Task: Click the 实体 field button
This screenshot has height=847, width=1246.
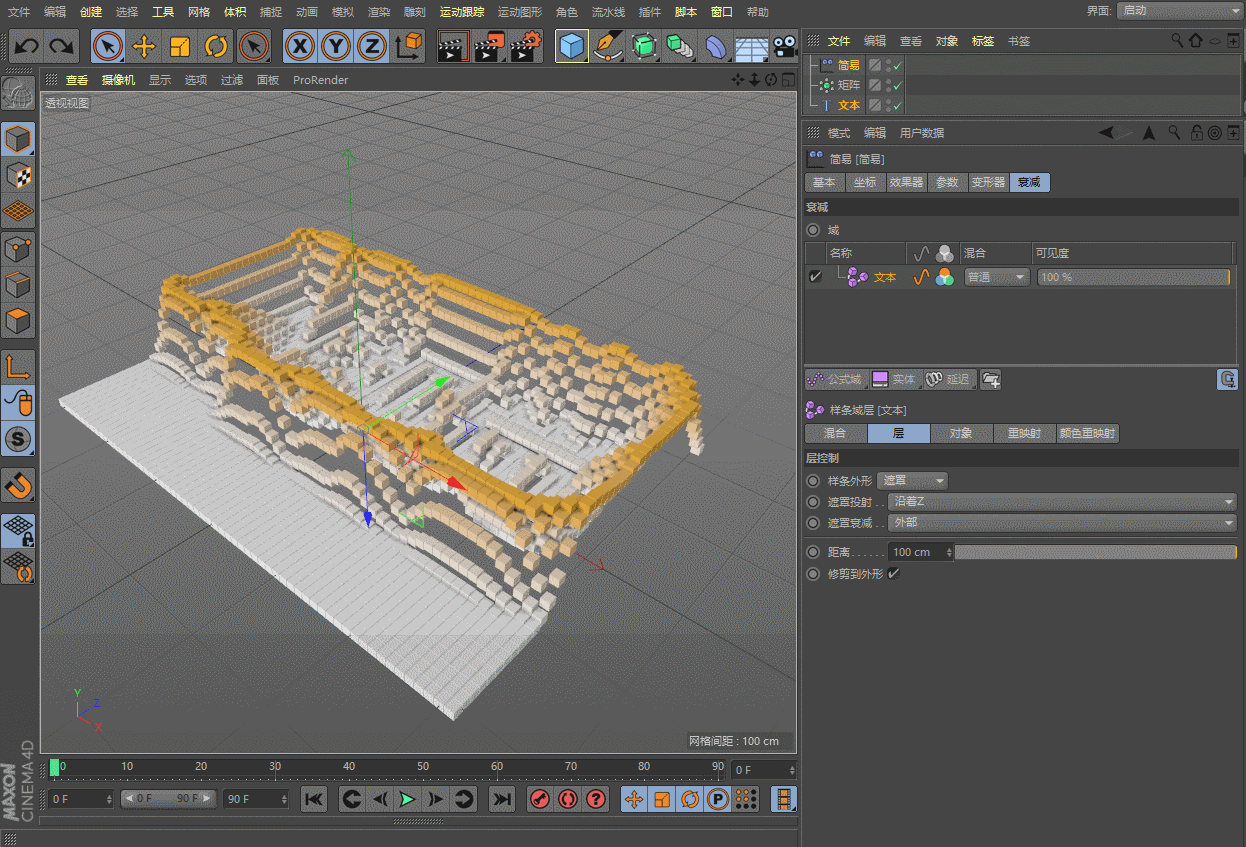Action: point(894,379)
